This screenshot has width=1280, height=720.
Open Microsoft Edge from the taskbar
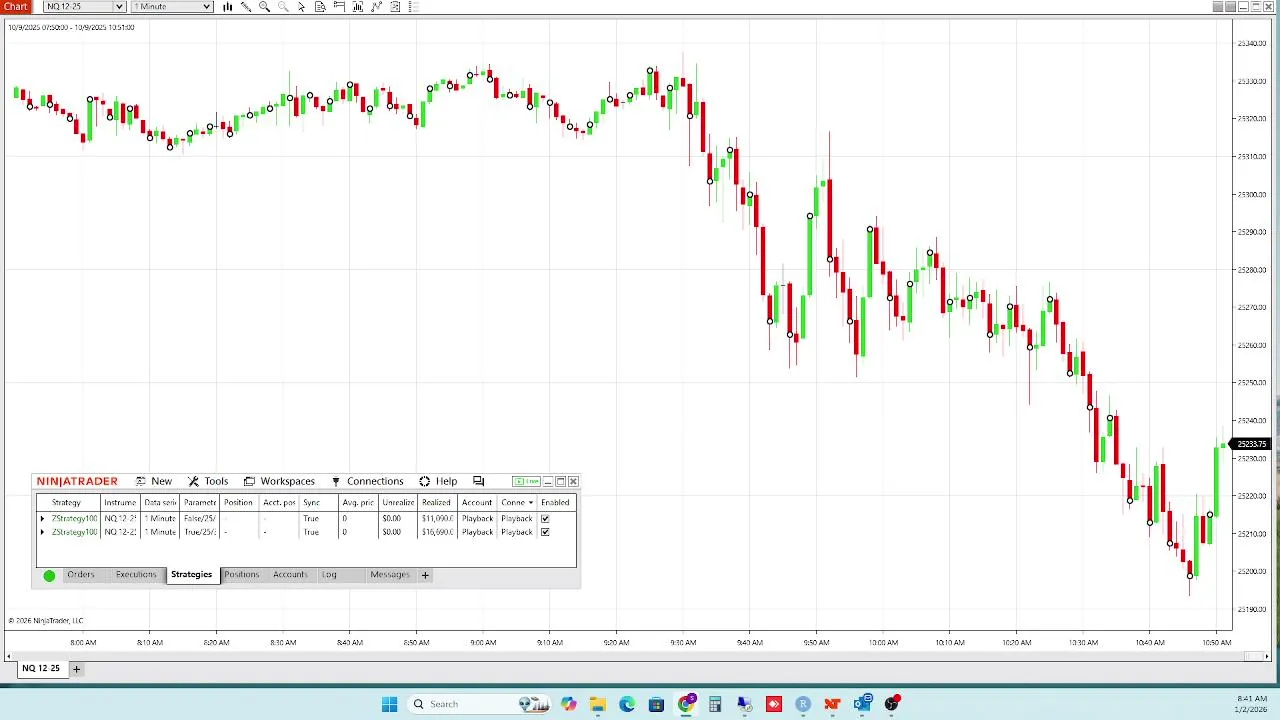click(627, 704)
